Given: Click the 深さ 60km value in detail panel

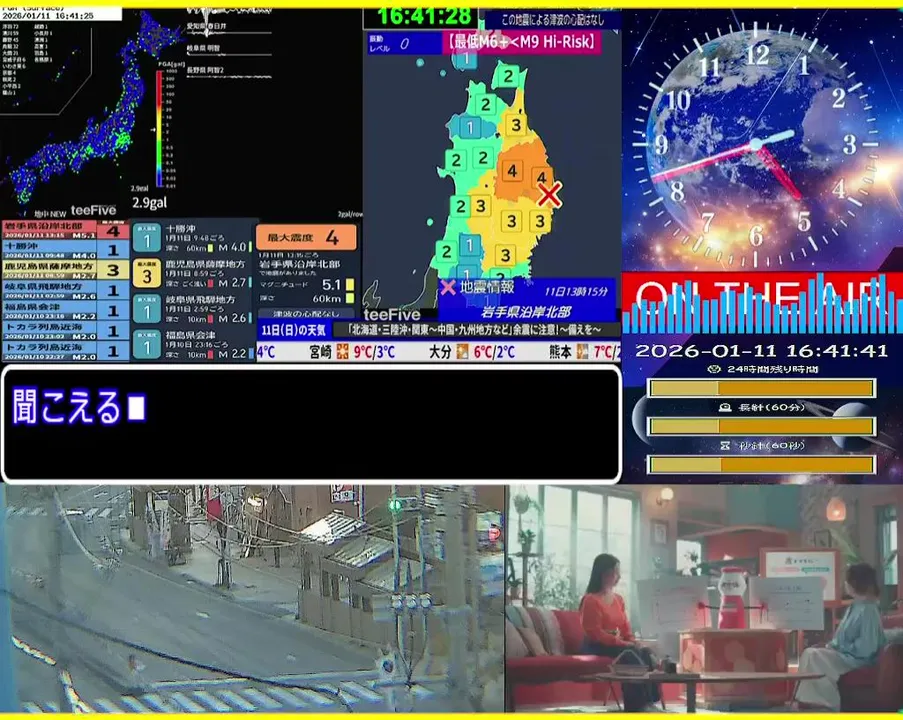Looking at the screenshot, I should coord(327,298).
